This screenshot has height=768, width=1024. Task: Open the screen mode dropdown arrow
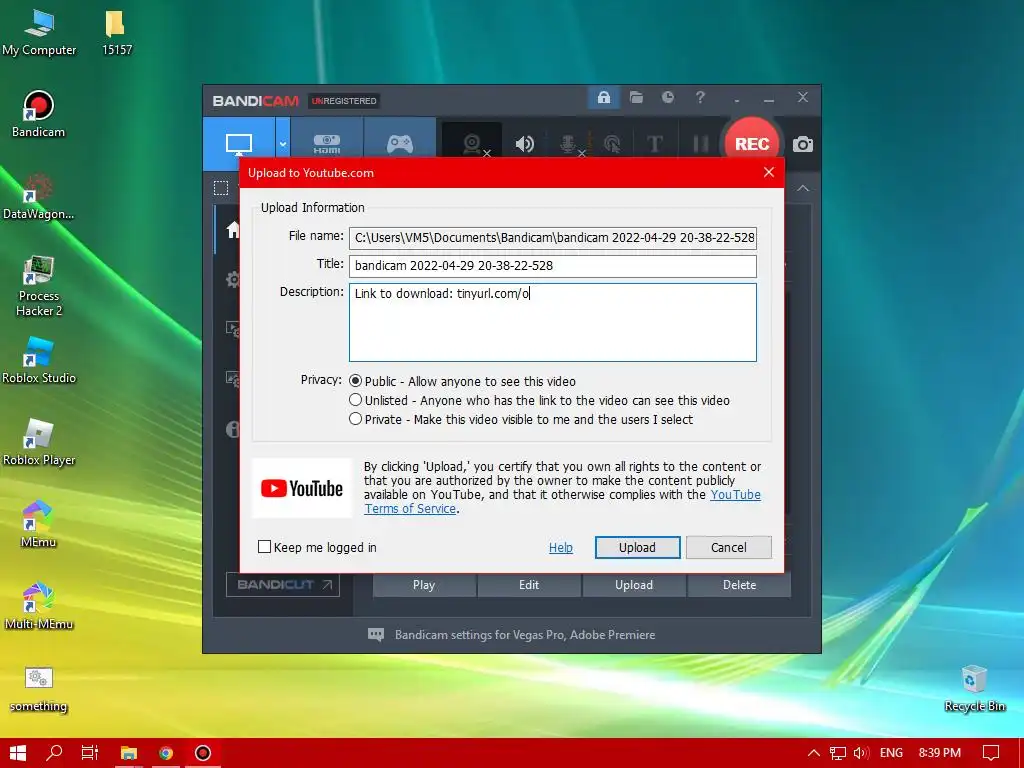[x=283, y=144]
